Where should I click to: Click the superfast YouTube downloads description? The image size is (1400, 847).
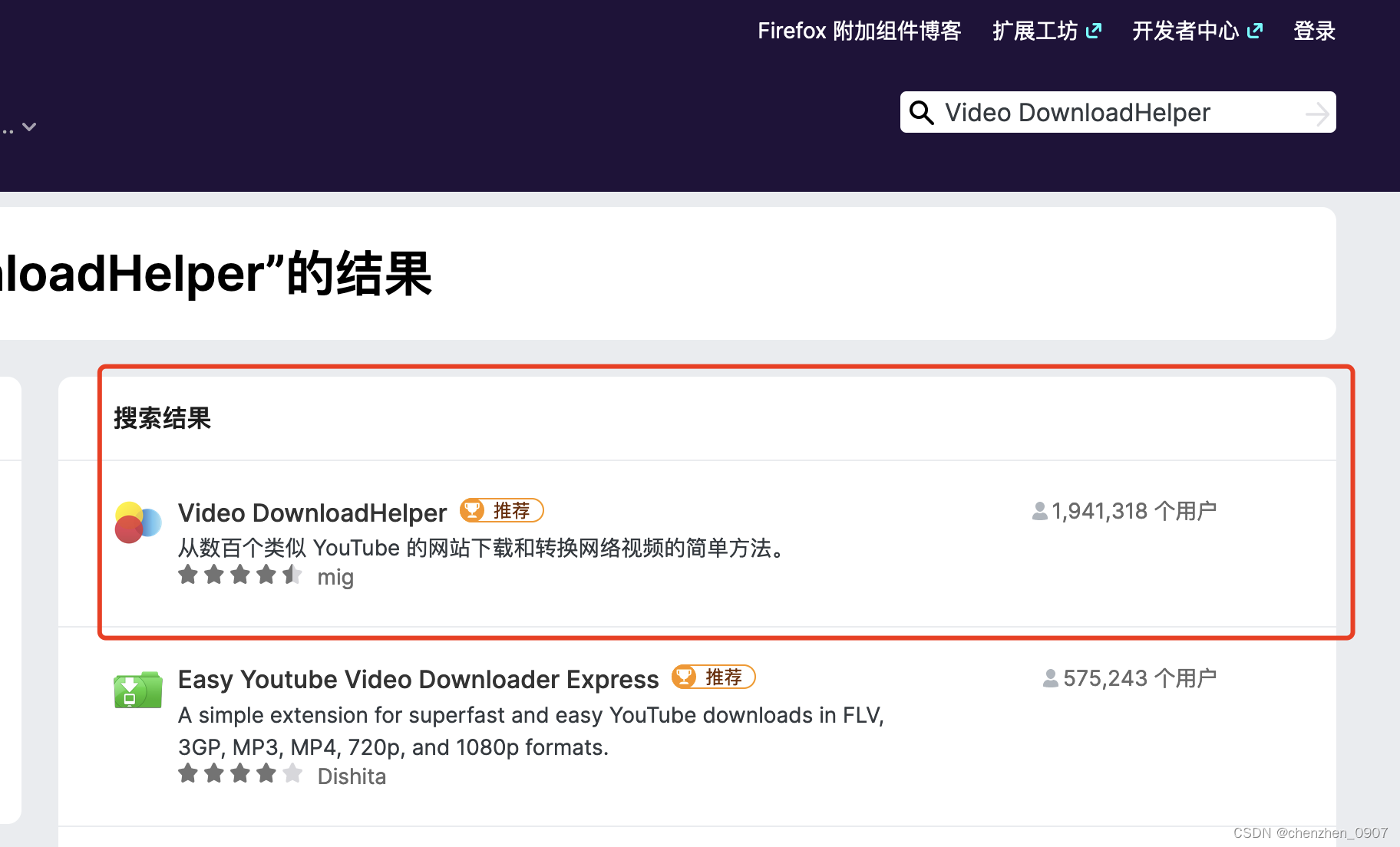531,731
